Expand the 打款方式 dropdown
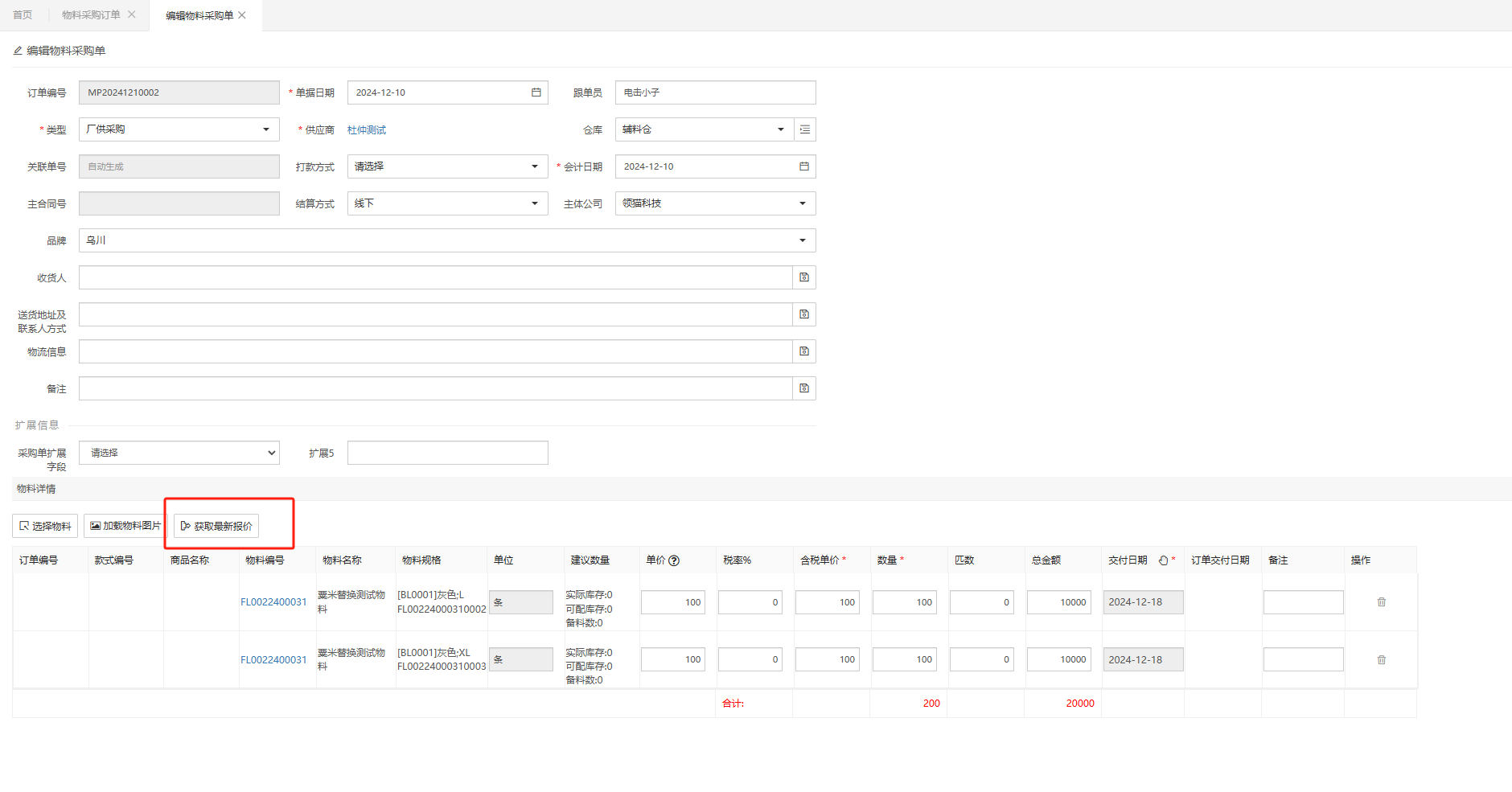The image size is (1512, 792). click(447, 166)
